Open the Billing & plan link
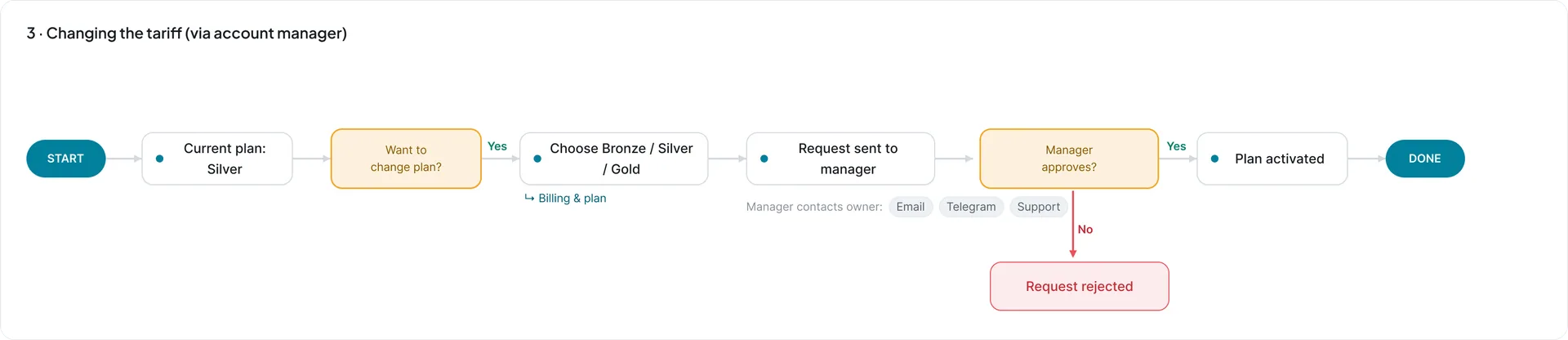Viewport: 1568px width, 340px height. click(572, 199)
